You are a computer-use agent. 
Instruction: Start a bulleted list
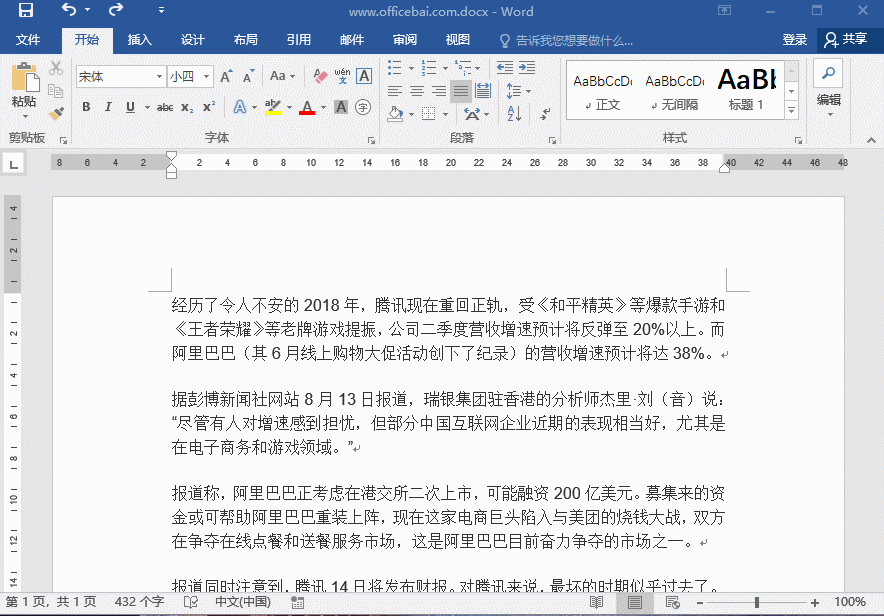point(395,68)
